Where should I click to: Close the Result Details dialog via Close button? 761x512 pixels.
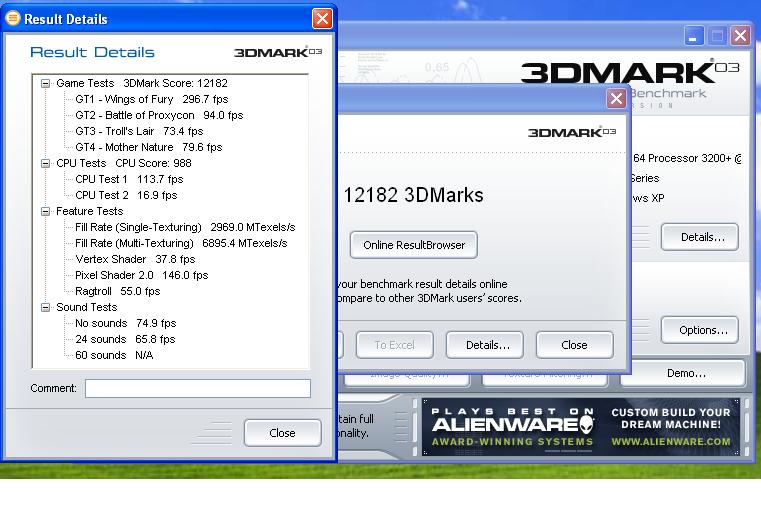tap(282, 433)
